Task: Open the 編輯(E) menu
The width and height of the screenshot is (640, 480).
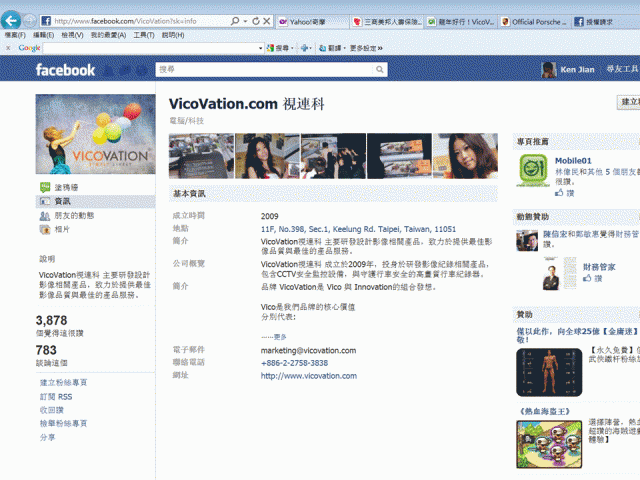Action: coord(44,35)
